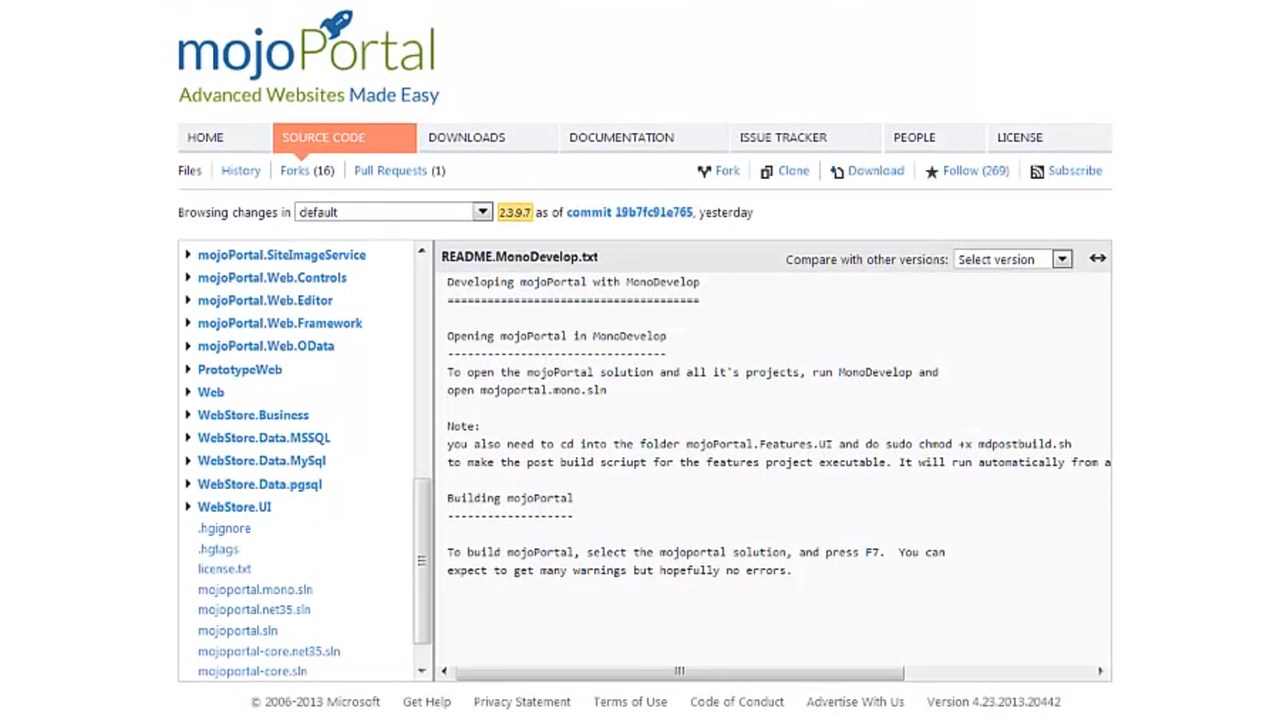The image size is (1280, 720).
Task: Click the Fork link text
Action: (727, 171)
